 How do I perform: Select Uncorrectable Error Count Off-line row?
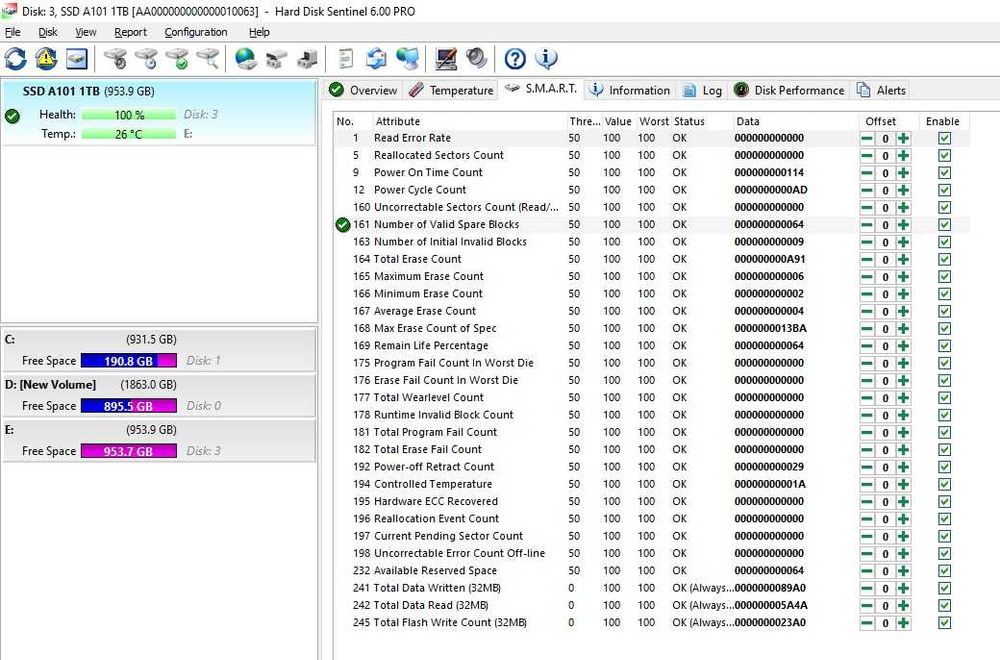point(652,554)
